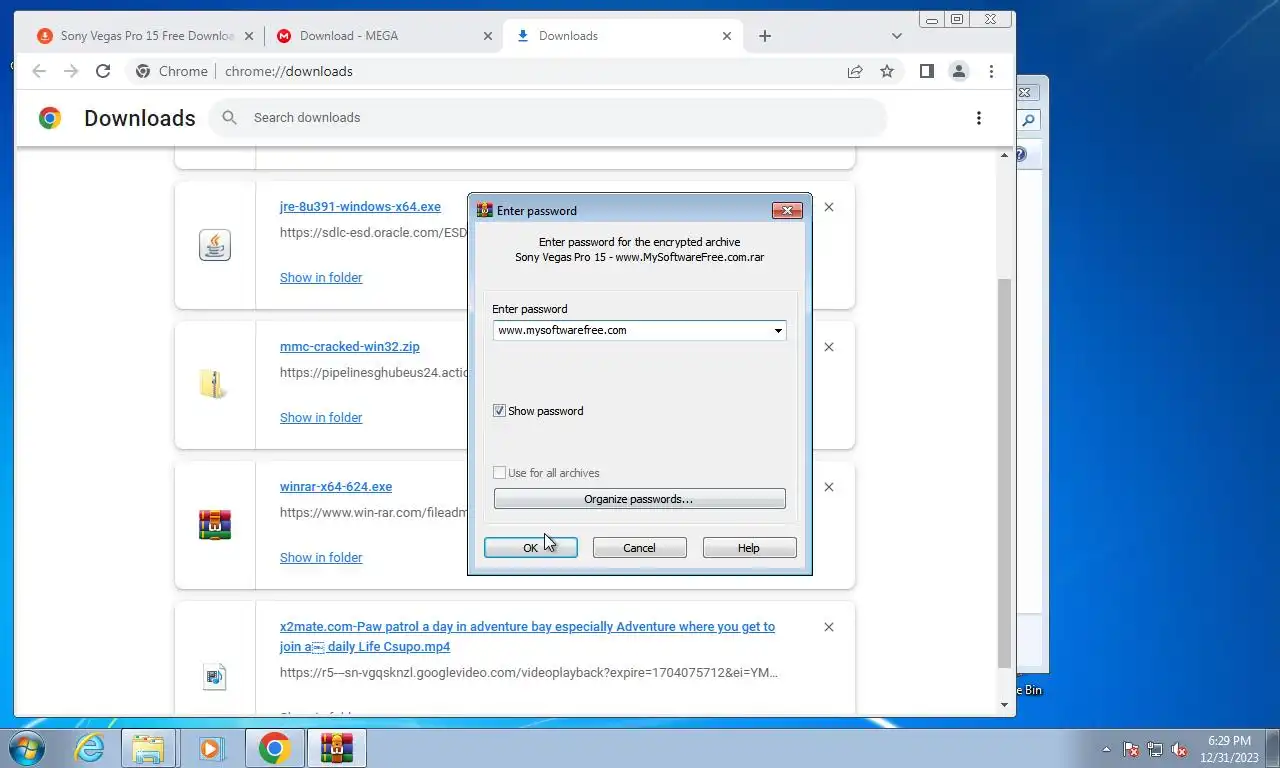Toggle Use for all archives checkbox

[499, 473]
